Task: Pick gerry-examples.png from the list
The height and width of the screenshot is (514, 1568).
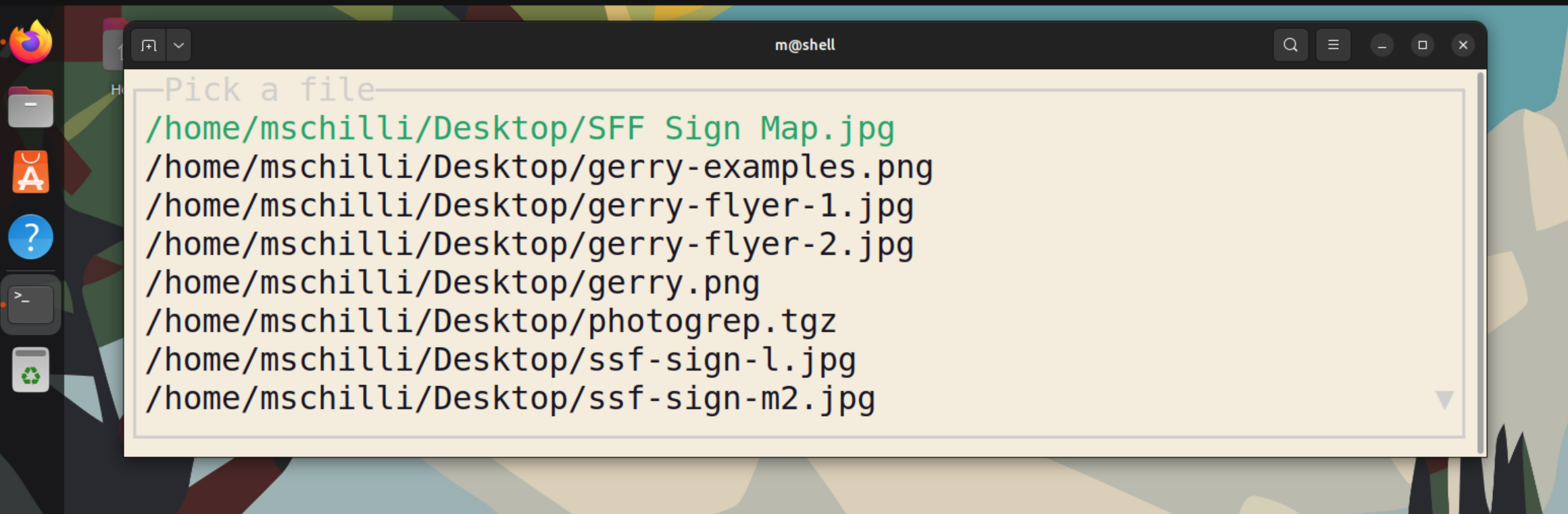Action: pos(539,167)
